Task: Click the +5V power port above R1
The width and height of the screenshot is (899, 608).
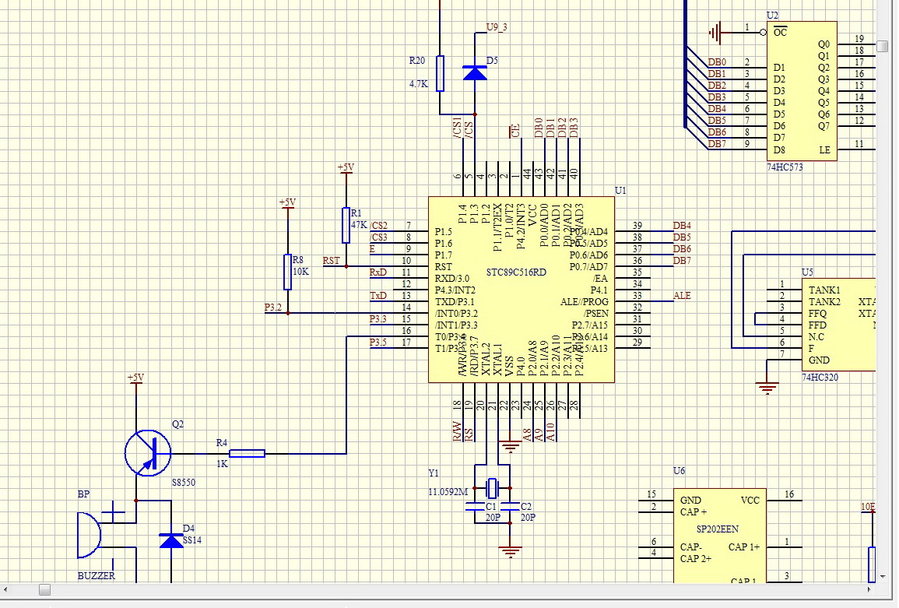Action: click(x=345, y=169)
